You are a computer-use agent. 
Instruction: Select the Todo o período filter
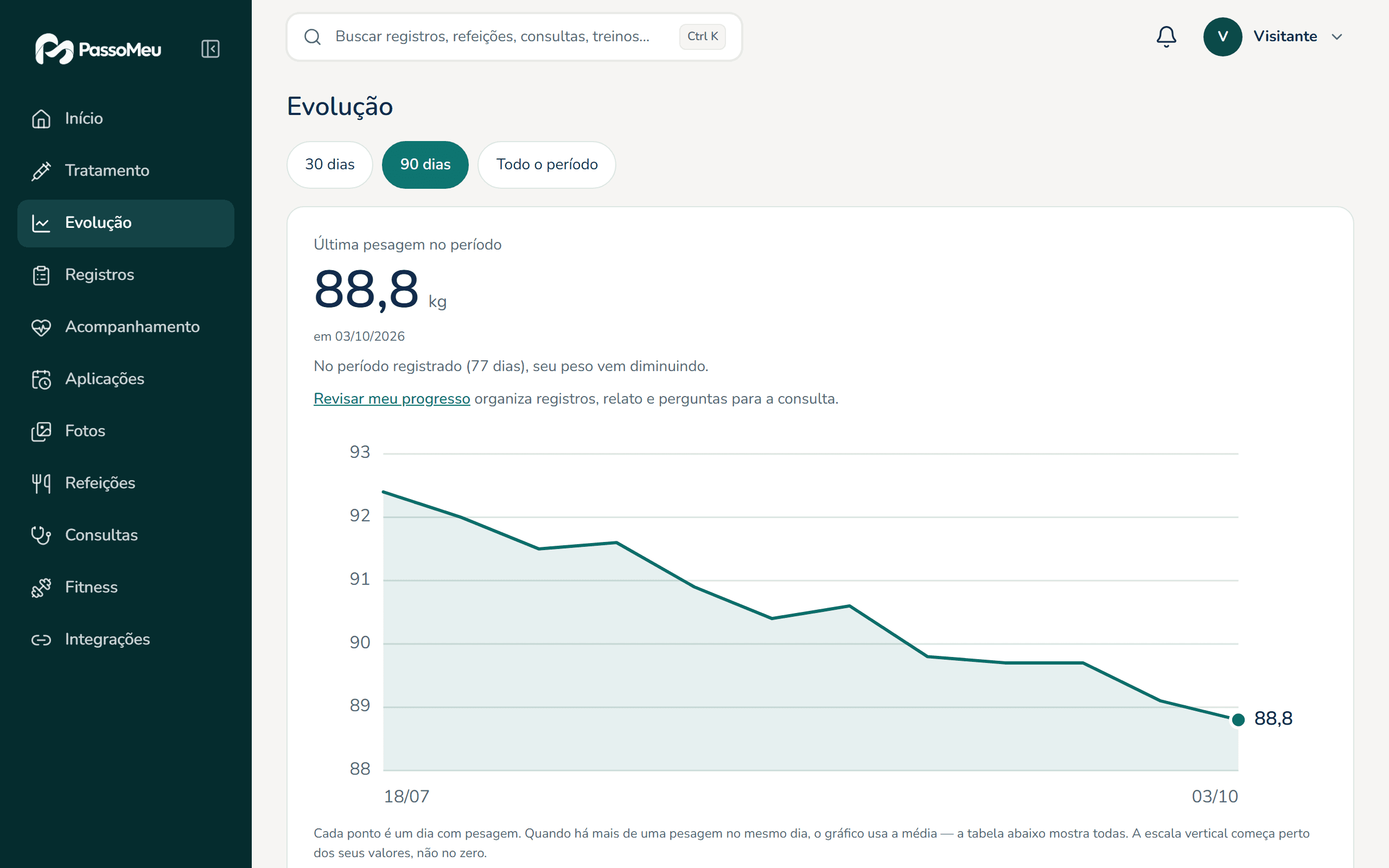pyautogui.click(x=547, y=165)
